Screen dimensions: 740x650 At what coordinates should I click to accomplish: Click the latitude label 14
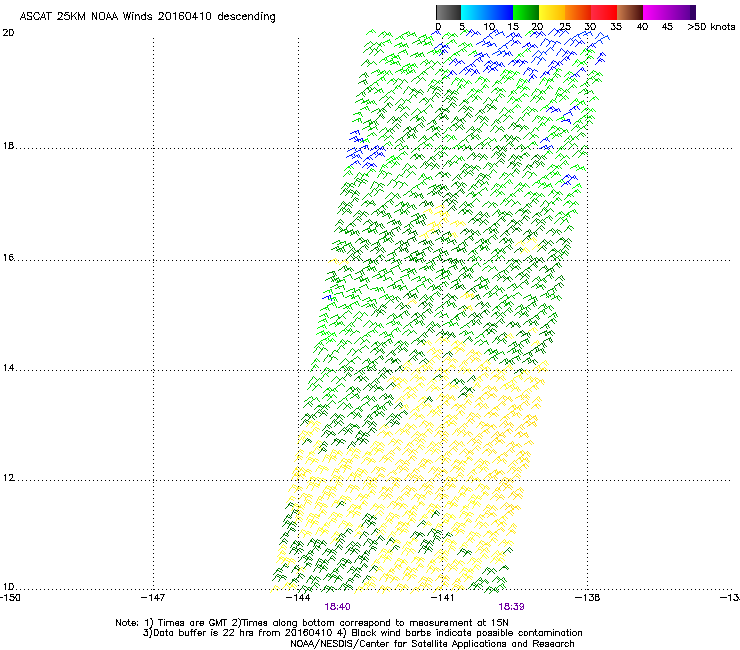click(x=8, y=368)
